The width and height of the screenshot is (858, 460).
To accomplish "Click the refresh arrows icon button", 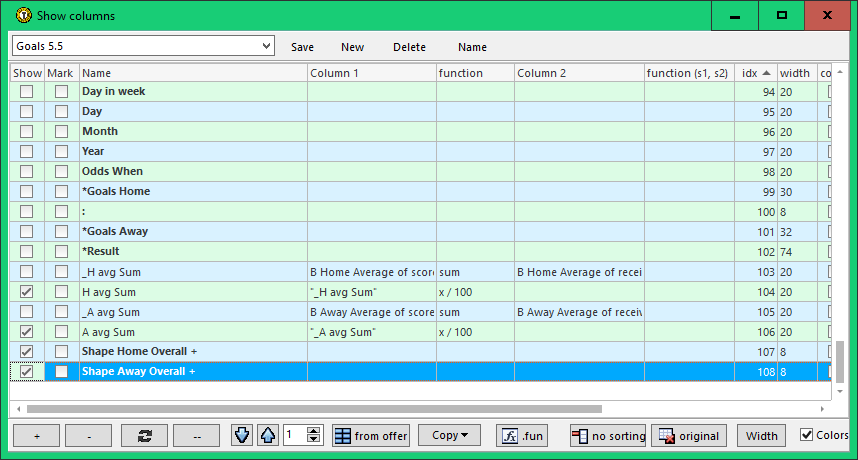I will tap(144, 436).
